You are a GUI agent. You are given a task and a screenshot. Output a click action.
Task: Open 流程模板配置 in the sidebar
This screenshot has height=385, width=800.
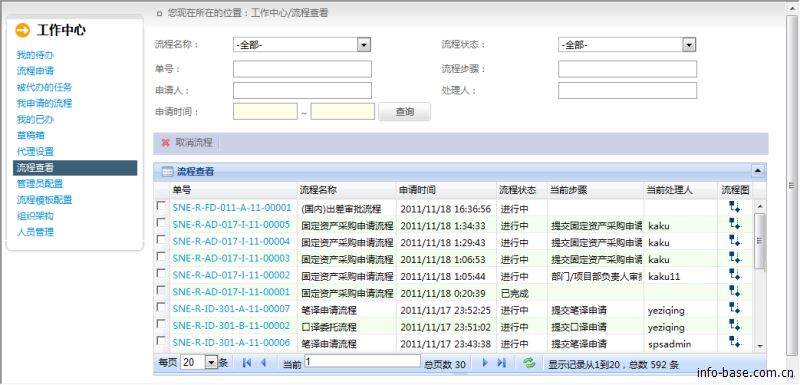click(44, 200)
